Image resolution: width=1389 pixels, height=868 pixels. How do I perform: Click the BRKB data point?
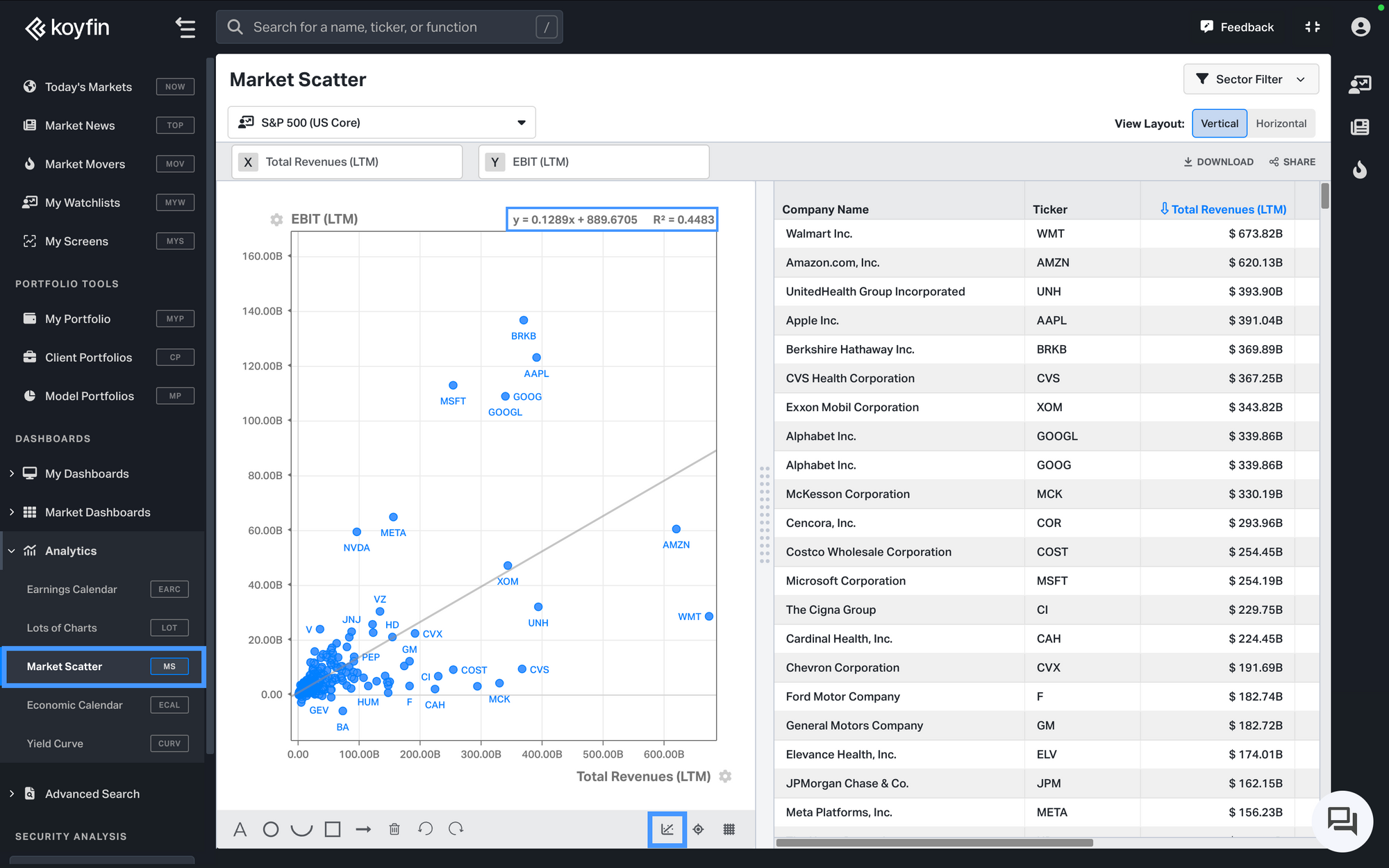pos(524,320)
